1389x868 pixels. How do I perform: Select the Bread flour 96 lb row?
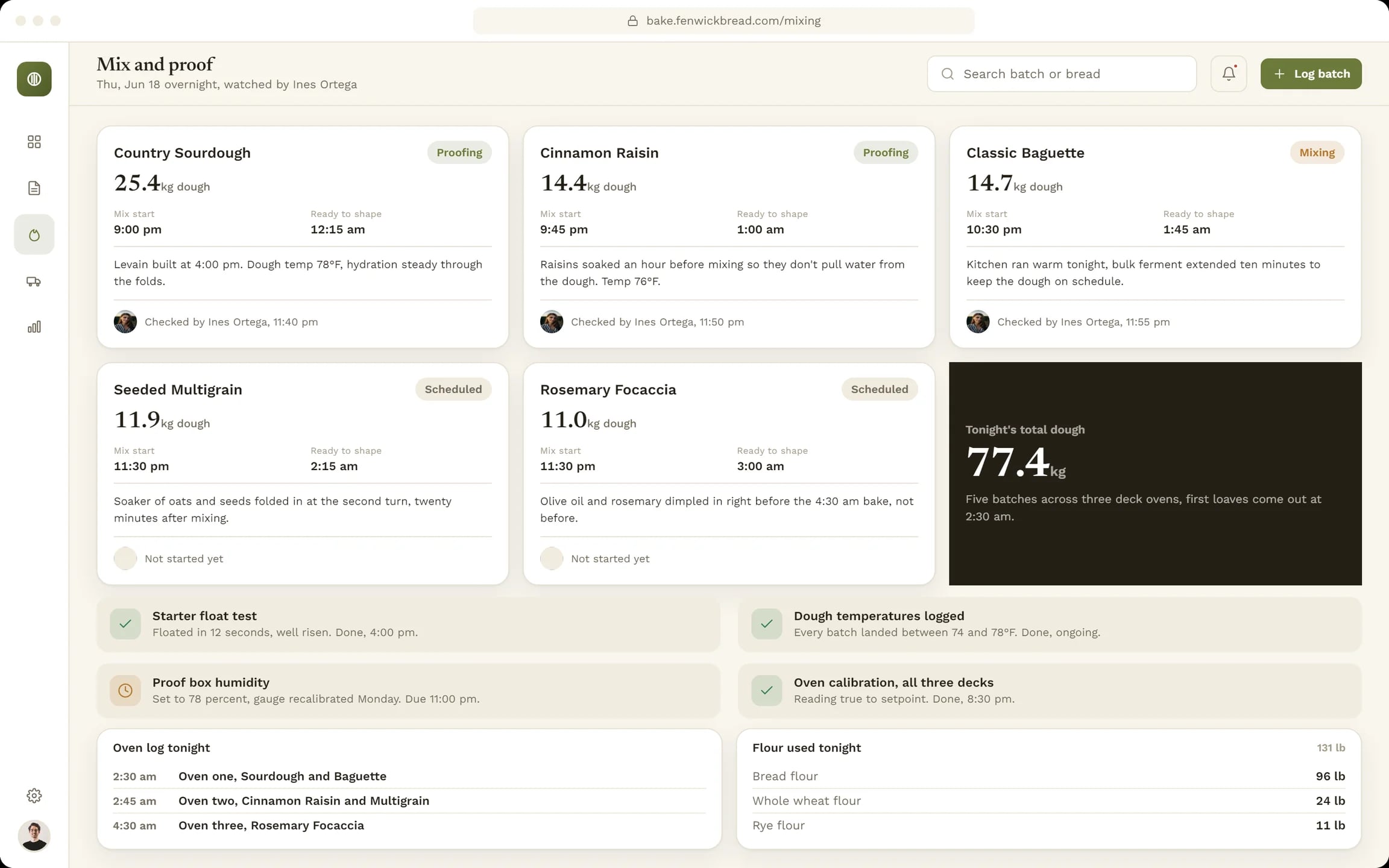click(x=1048, y=776)
